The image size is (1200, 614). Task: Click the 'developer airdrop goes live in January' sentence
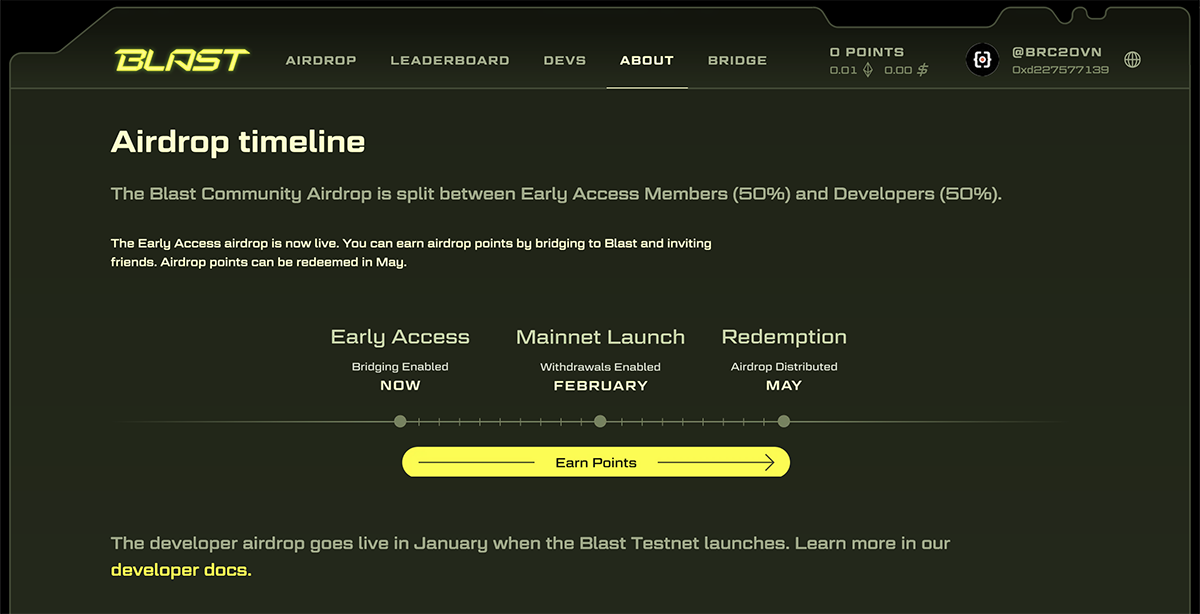(x=530, y=544)
